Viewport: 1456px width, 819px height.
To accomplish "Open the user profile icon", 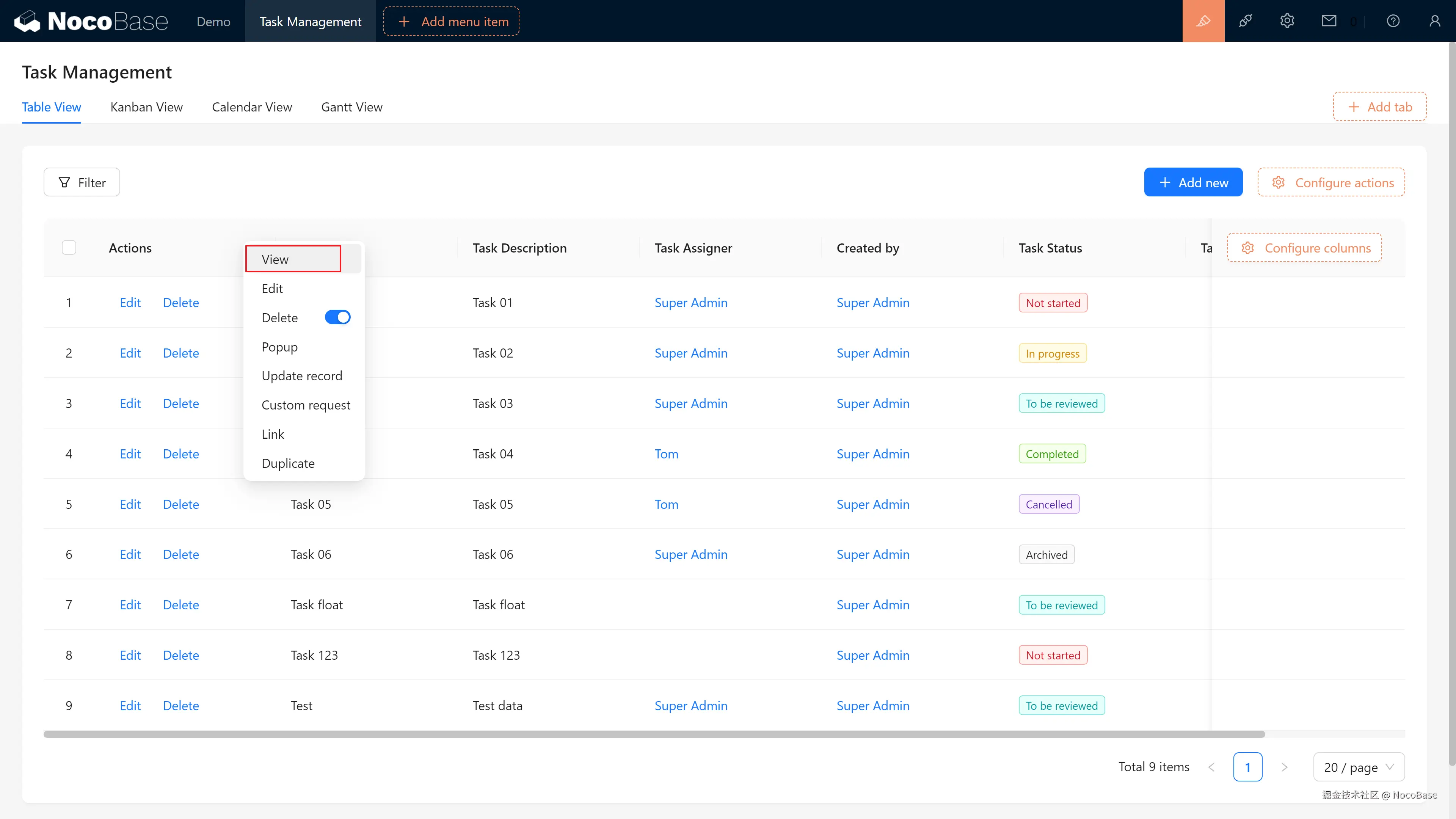I will tap(1434, 21).
